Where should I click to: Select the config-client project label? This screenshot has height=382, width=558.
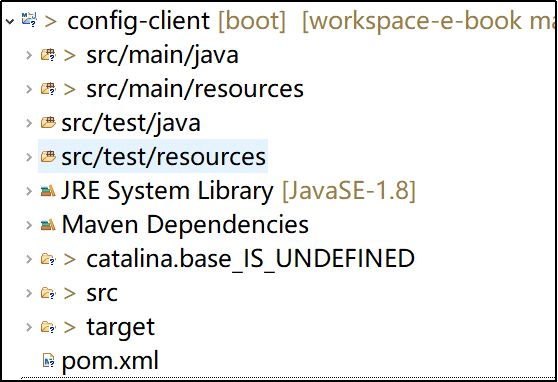138,21
